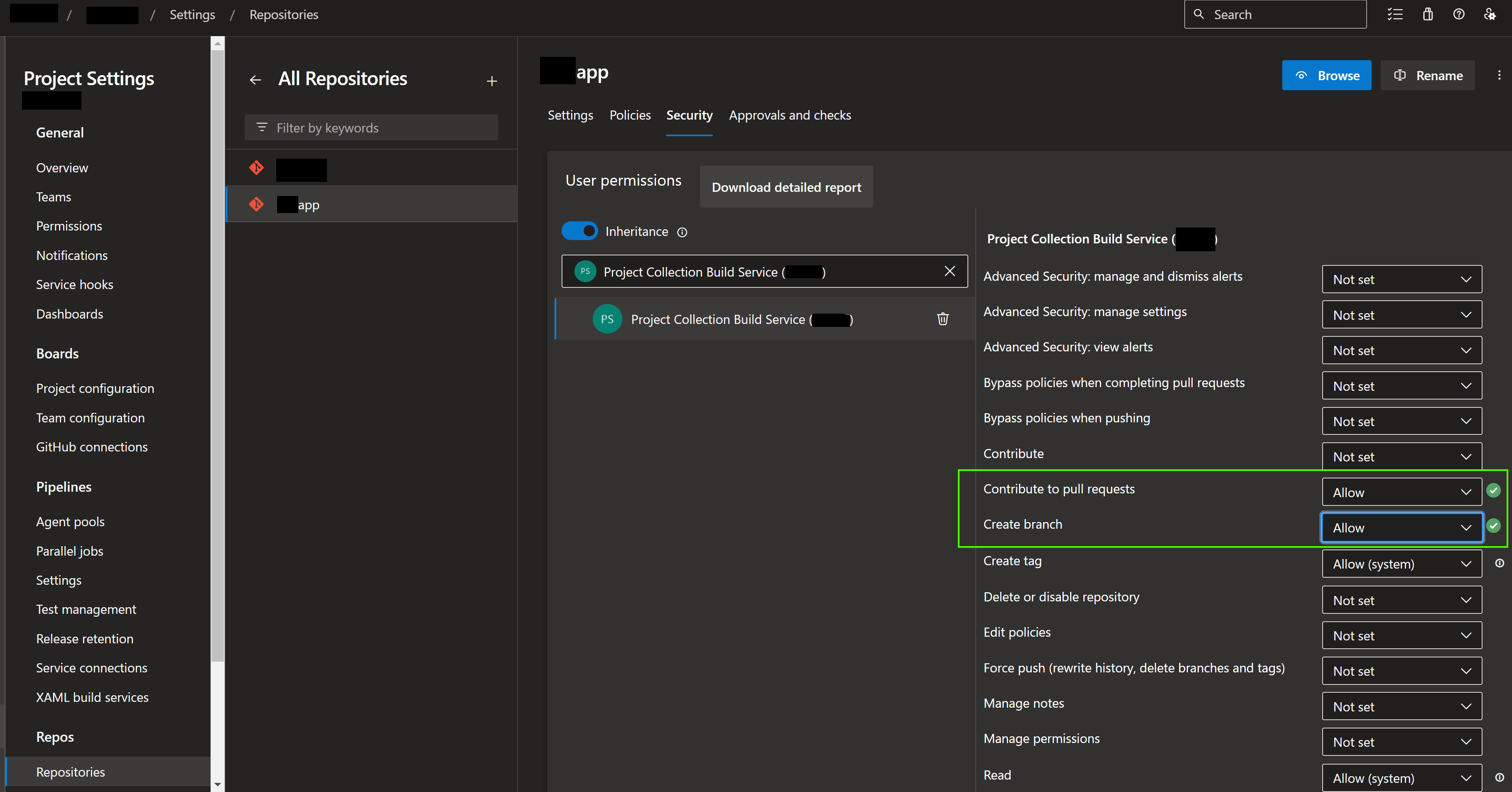1512x792 pixels.
Task: Clear the identity search box with the X
Action: (x=950, y=271)
